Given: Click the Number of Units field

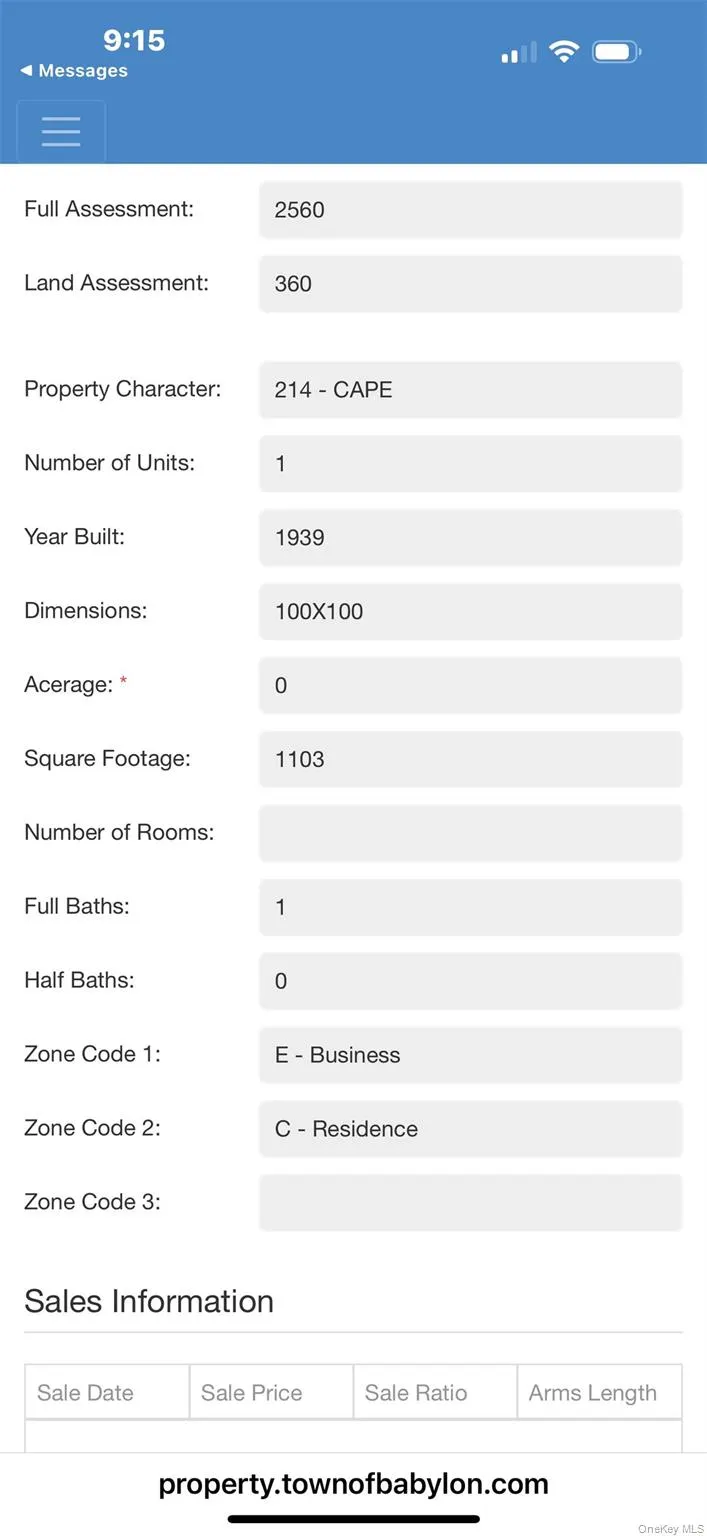Looking at the screenshot, I should coord(470,464).
